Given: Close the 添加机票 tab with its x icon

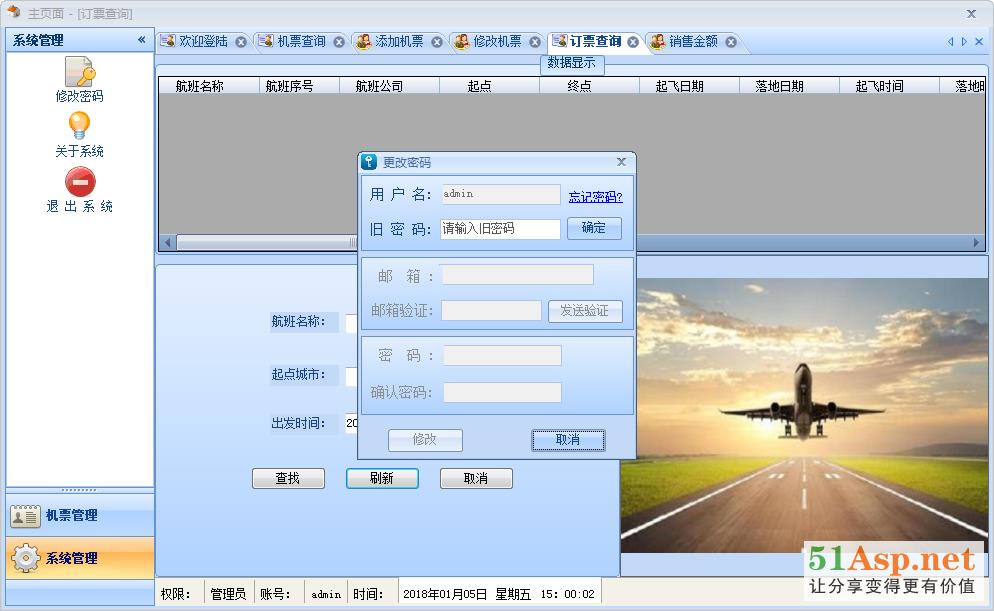Looking at the screenshot, I should pyautogui.click(x=437, y=42).
